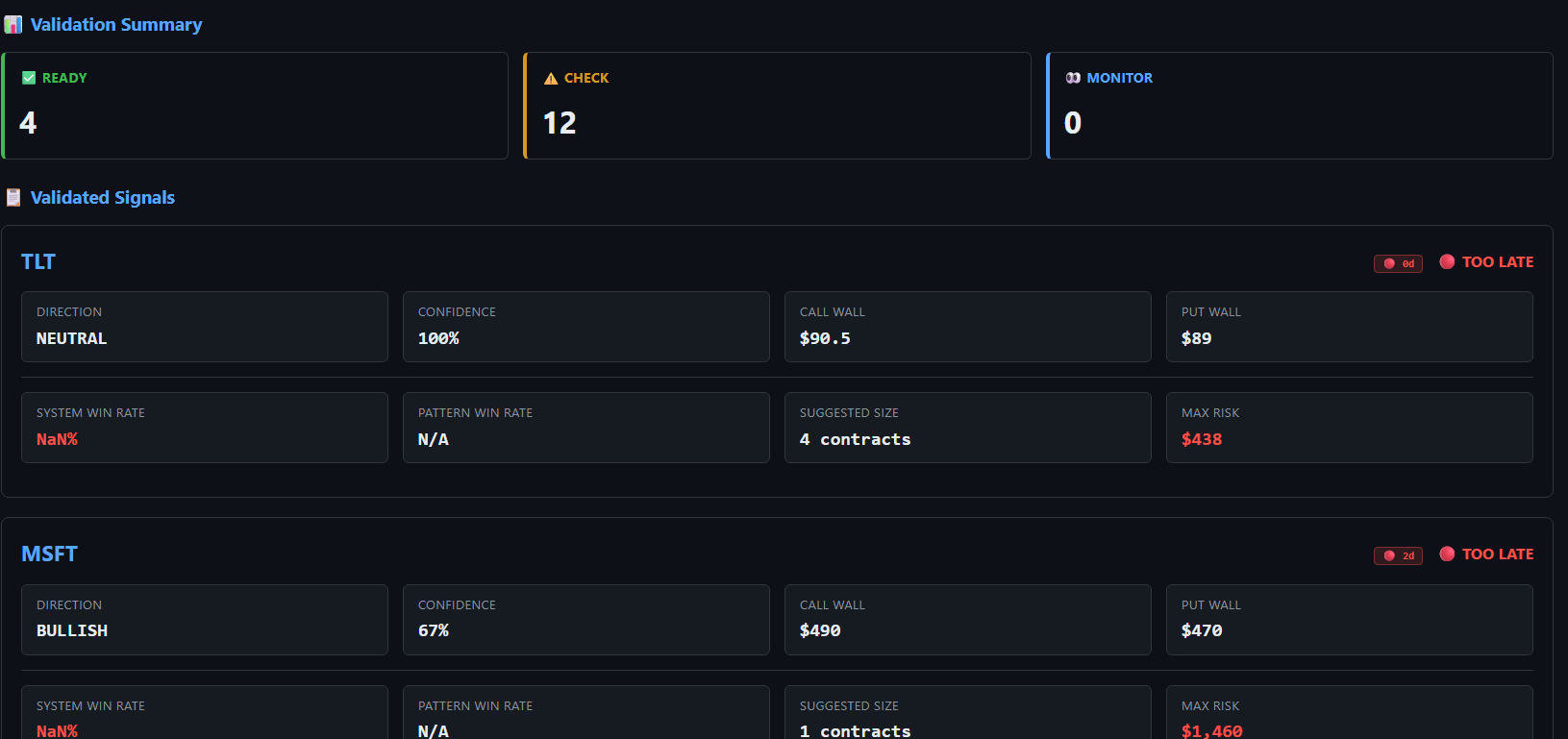Click TLT confidence value 100%

pos(438,338)
